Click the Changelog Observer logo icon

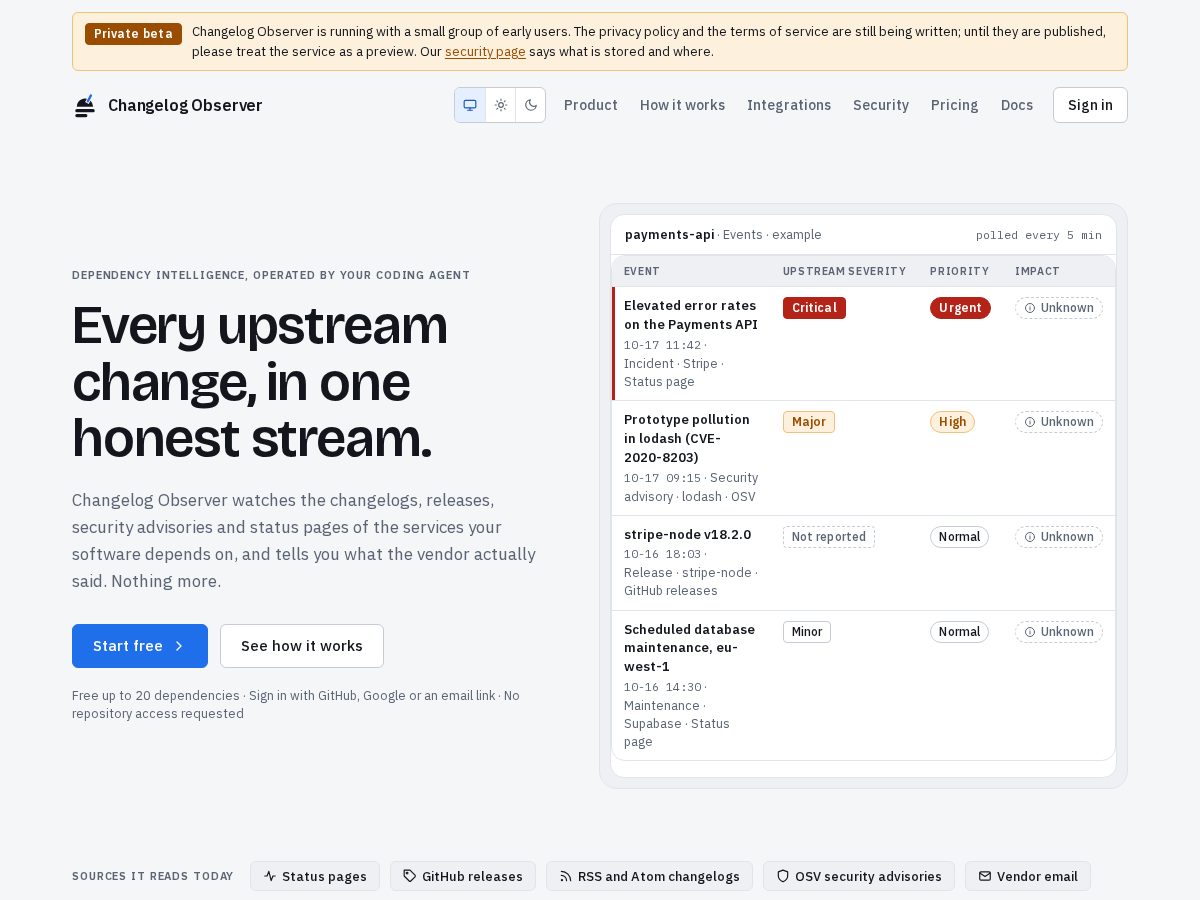(85, 105)
